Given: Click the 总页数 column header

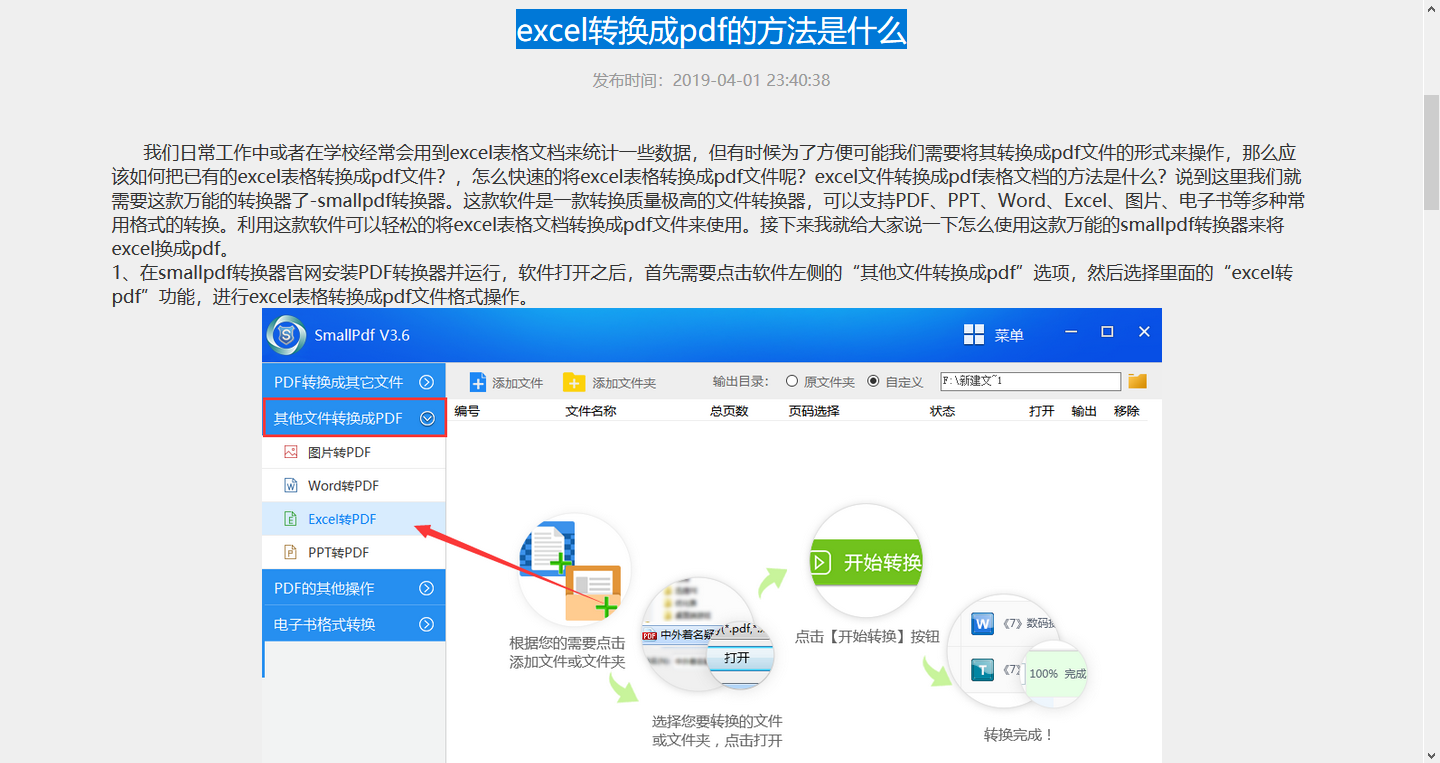Looking at the screenshot, I should click(x=729, y=411).
